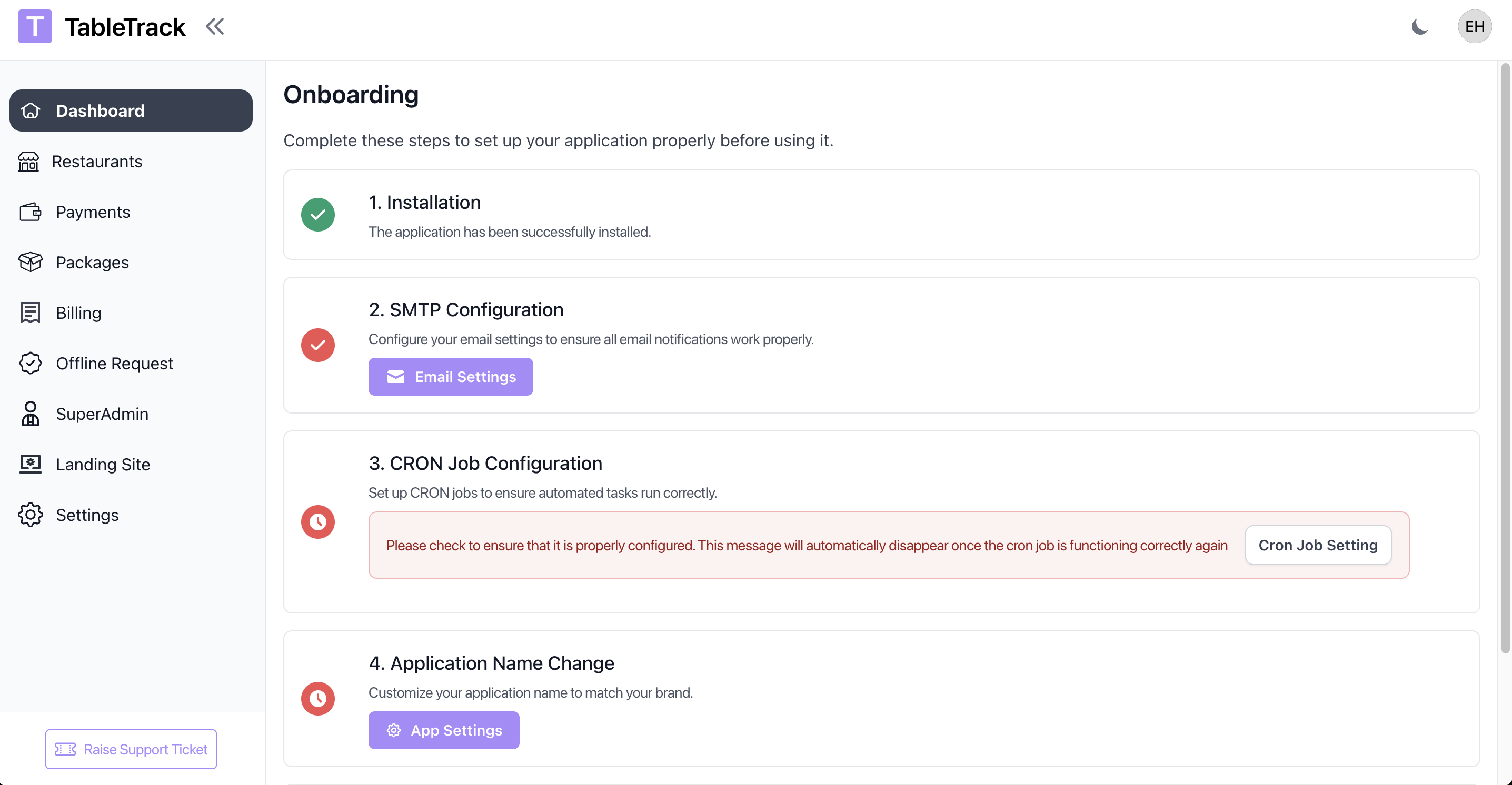The height and width of the screenshot is (785, 1512).
Task: Click the TableTrack purple T logo
Action: click(35, 26)
